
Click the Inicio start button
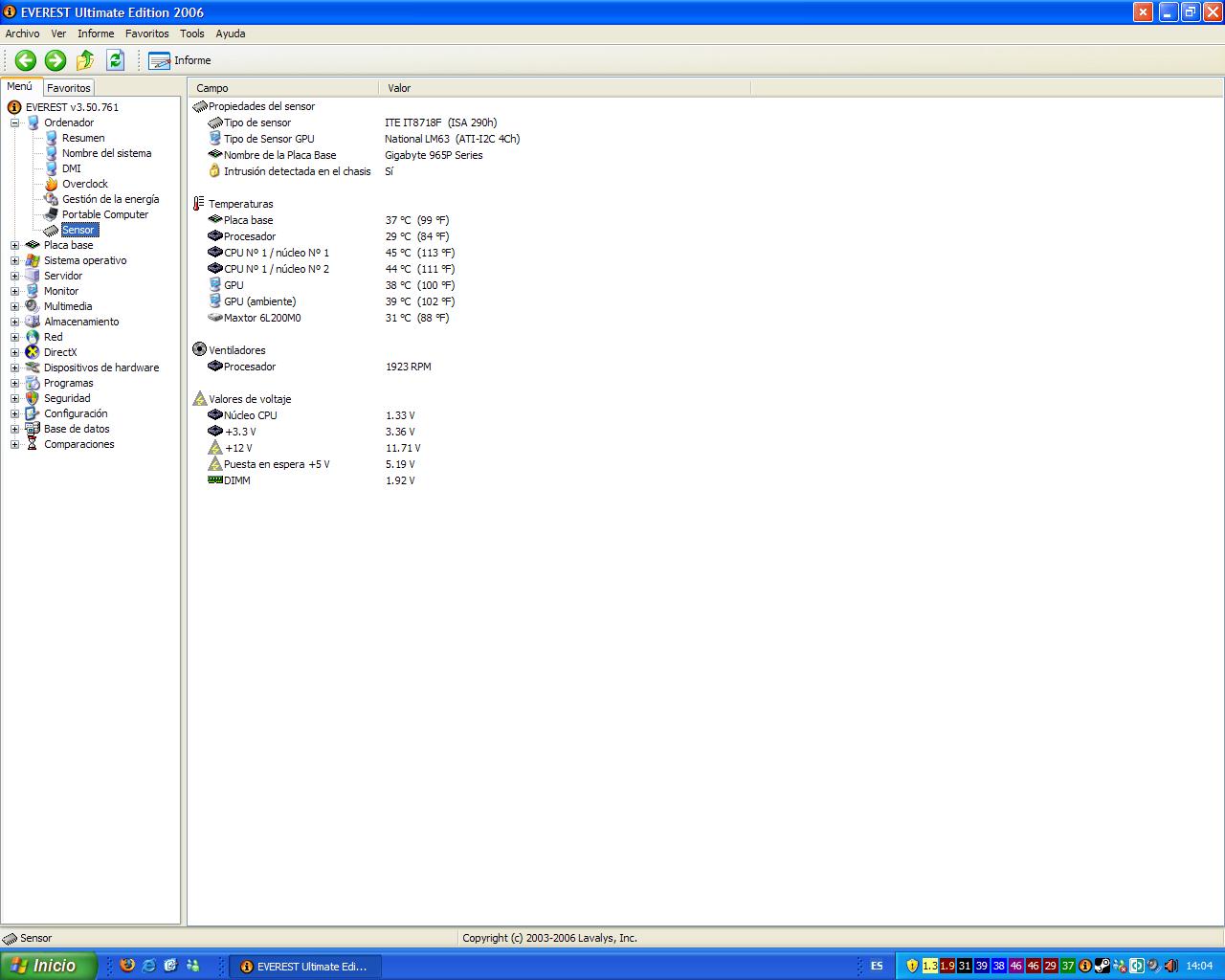tap(49, 966)
